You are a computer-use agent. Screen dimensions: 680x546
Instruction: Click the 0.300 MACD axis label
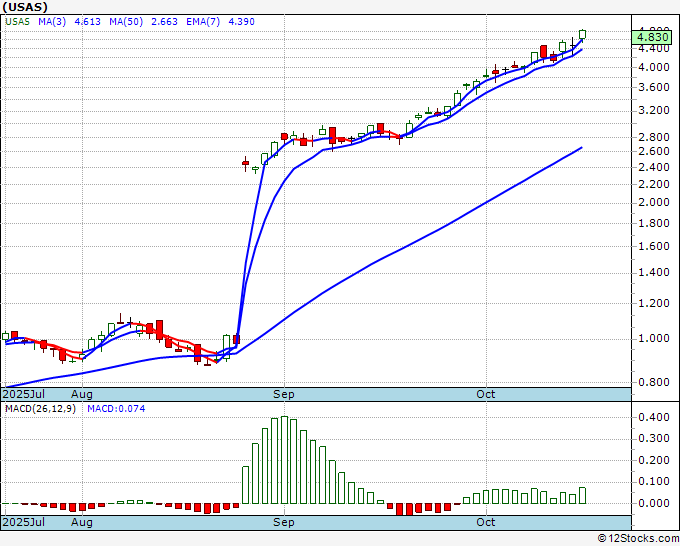[x=654, y=438]
